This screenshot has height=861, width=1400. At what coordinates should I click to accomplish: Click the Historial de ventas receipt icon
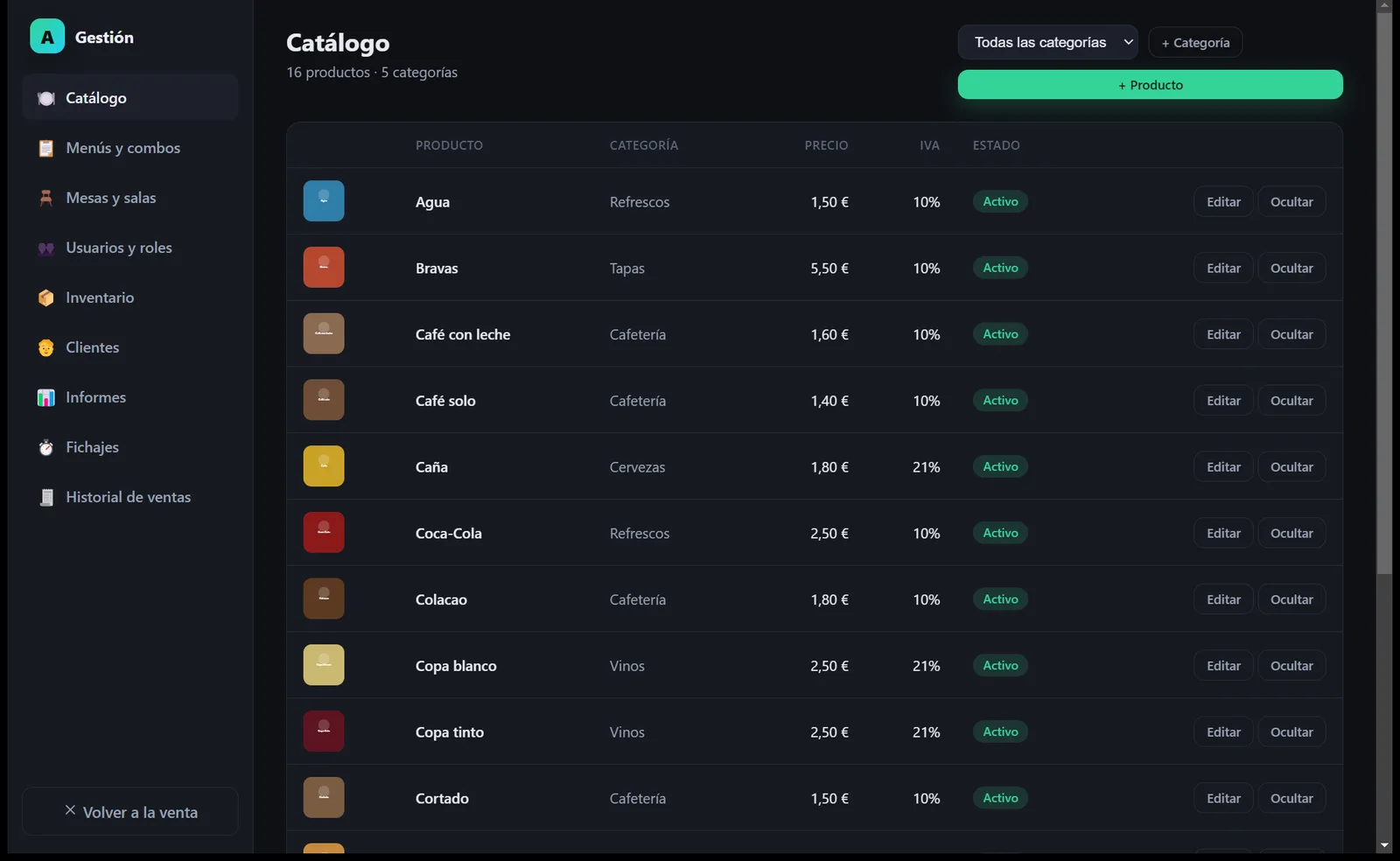pyautogui.click(x=46, y=497)
